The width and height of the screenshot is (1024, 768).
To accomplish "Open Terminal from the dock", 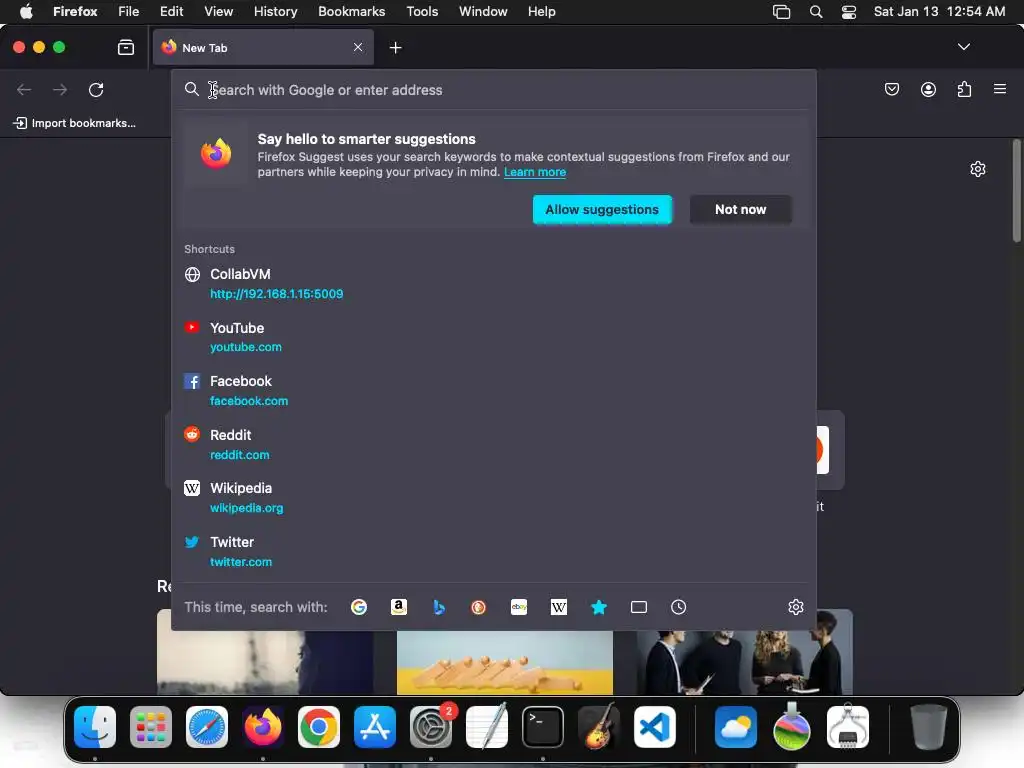I will [x=543, y=727].
